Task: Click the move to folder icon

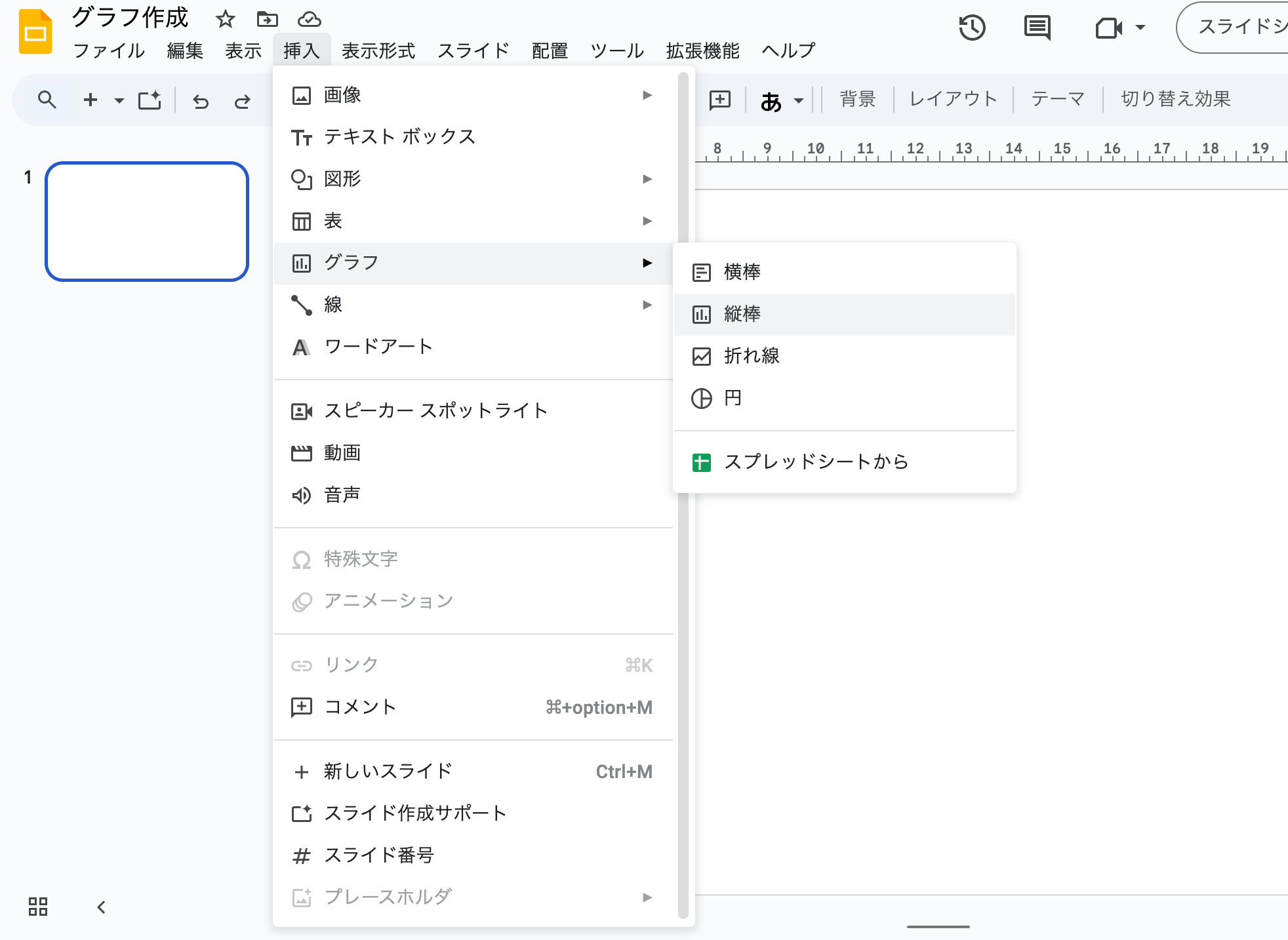Action: [x=268, y=19]
